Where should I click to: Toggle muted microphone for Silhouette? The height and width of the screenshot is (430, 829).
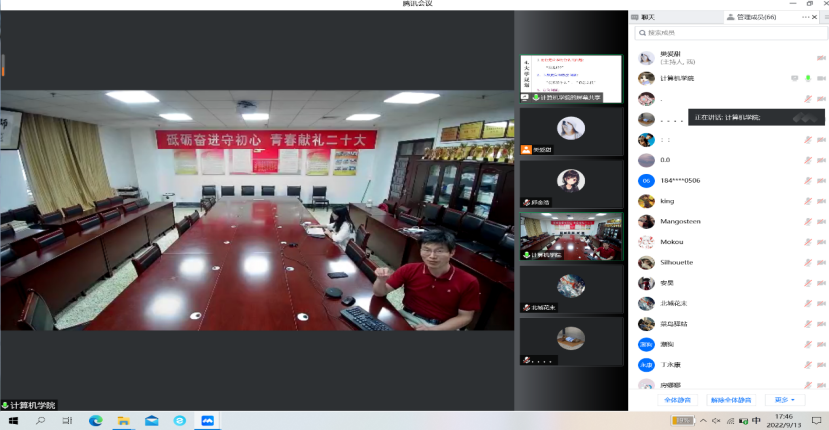[x=807, y=262]
